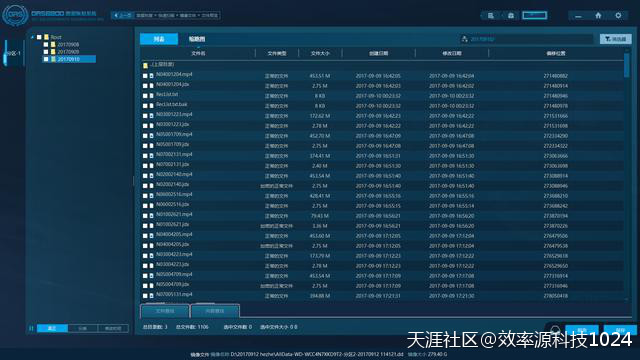Select the N06002516.jdx file name
The width and height of the screenshot is (640, 360).
point(172,204)
